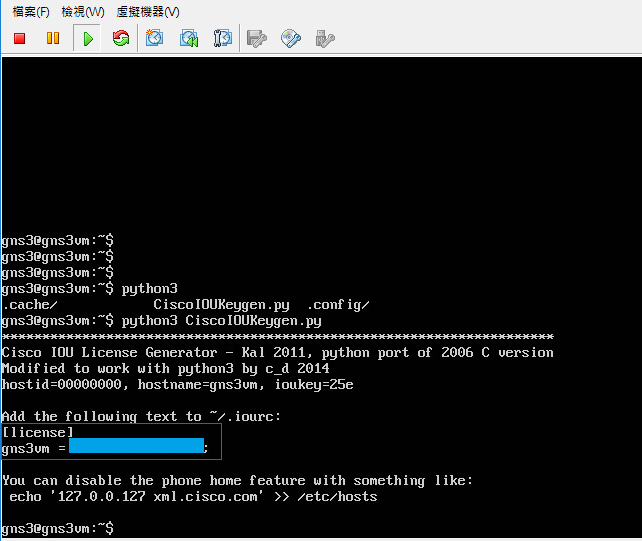Viewport: 642px width, 541px height.
Task: Open the 檔案(F) menu
Action: coord(31,12)
